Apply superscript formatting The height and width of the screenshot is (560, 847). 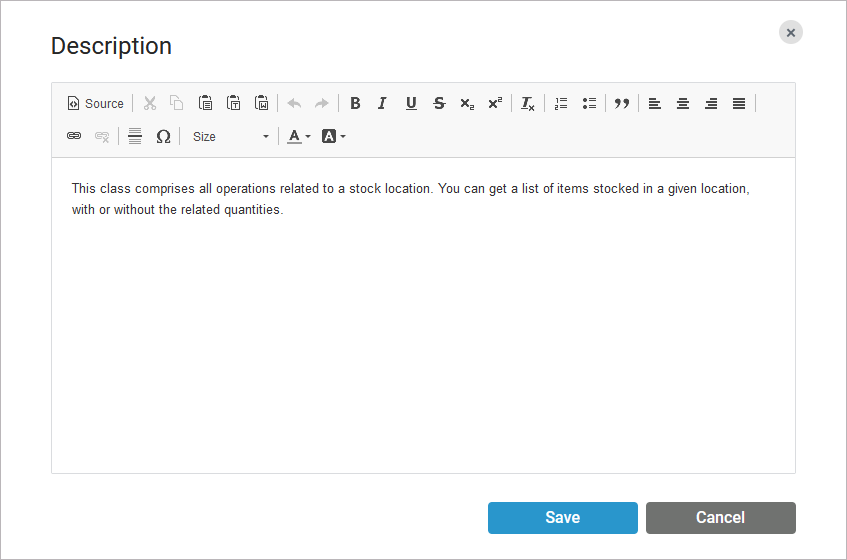(495, 103)
